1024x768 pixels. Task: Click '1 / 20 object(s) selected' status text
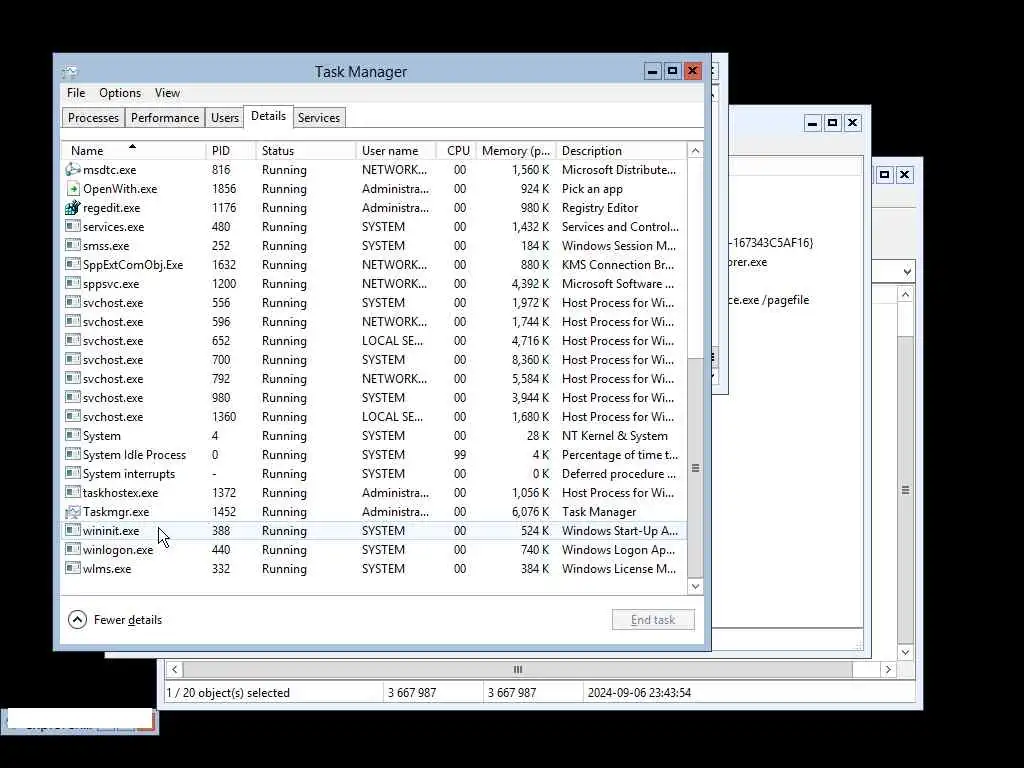pos(228,692)
